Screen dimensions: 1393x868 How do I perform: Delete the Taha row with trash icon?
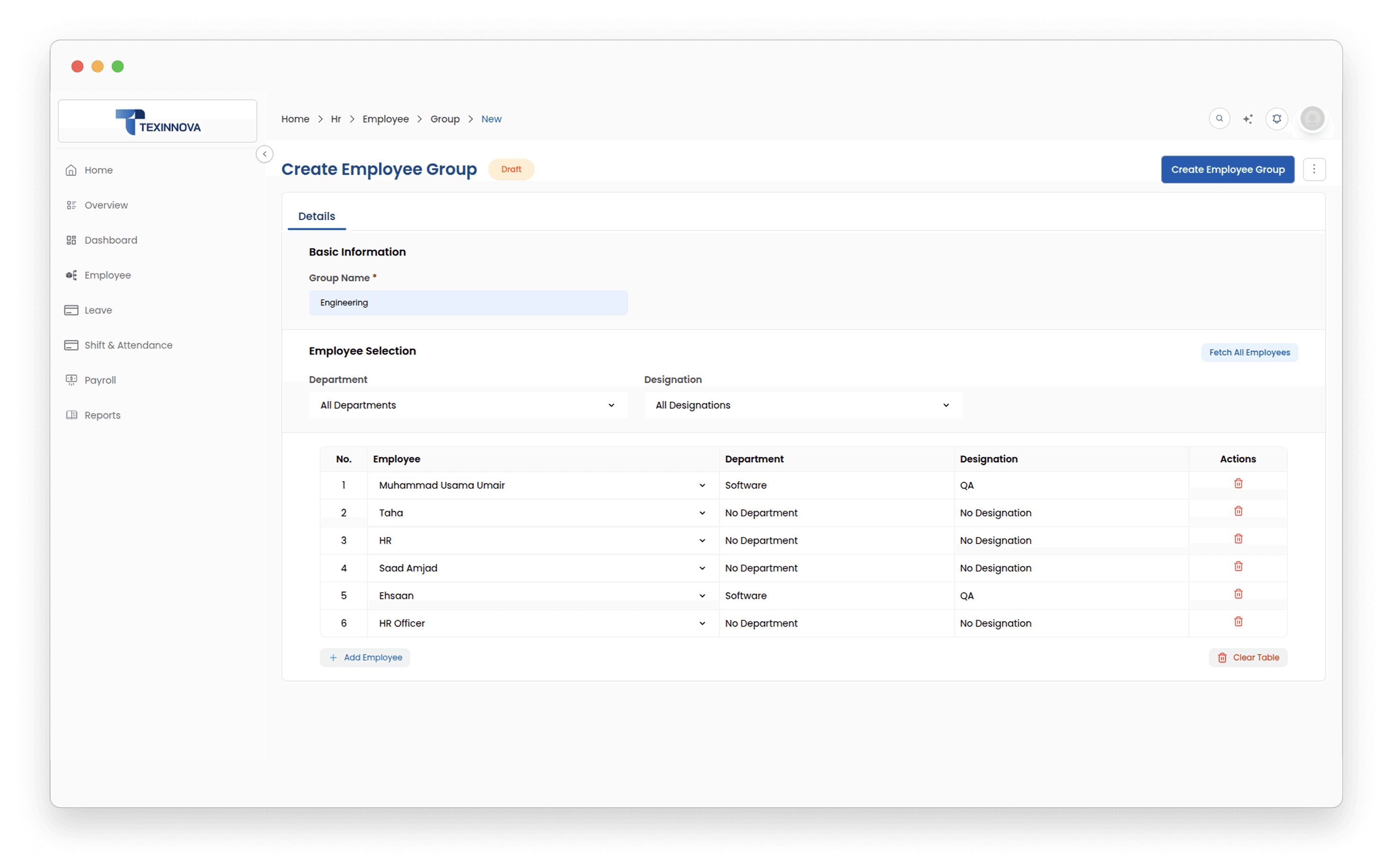pos(1238,511)
